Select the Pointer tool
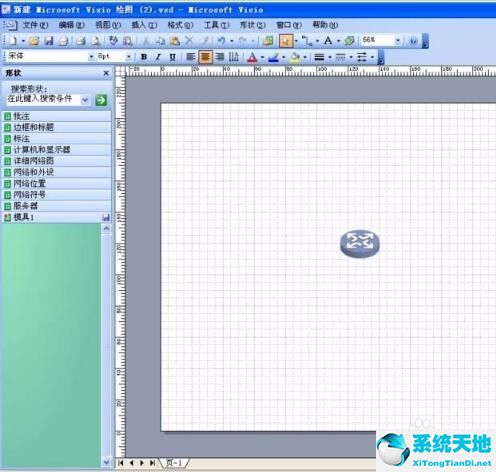The width and height of the screenshot is (496, 472). click(x=285, y=41)
